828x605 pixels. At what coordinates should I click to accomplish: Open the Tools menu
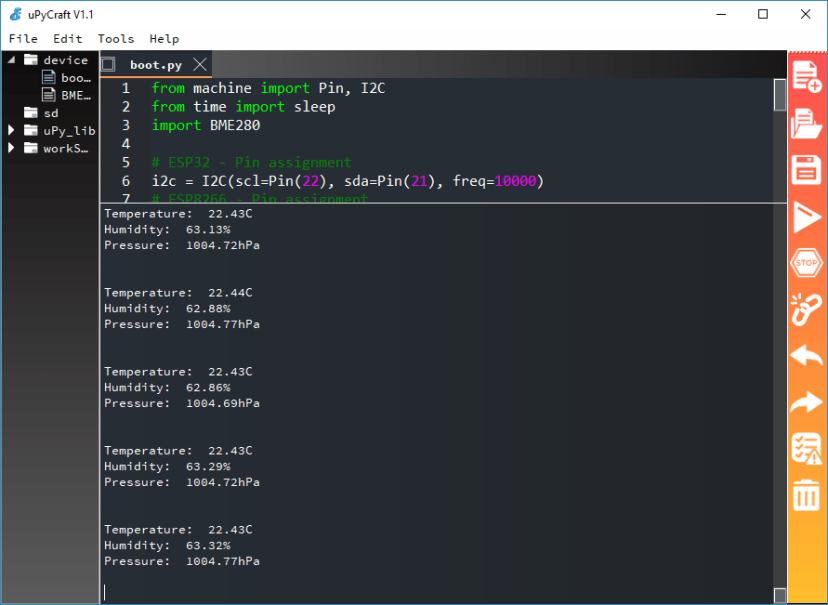click(115, 38)
